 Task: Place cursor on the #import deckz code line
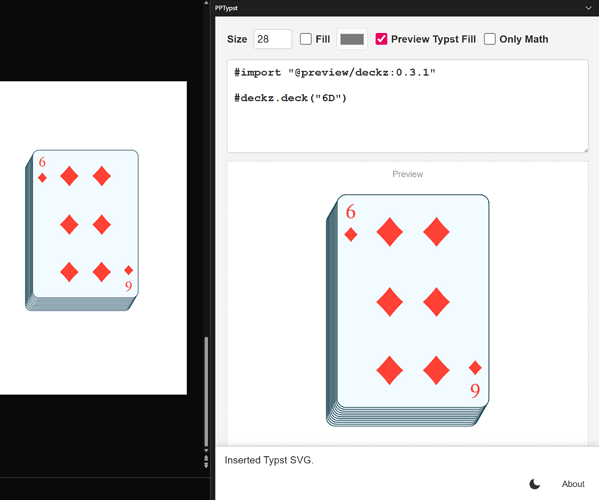[x=335, y=72]
